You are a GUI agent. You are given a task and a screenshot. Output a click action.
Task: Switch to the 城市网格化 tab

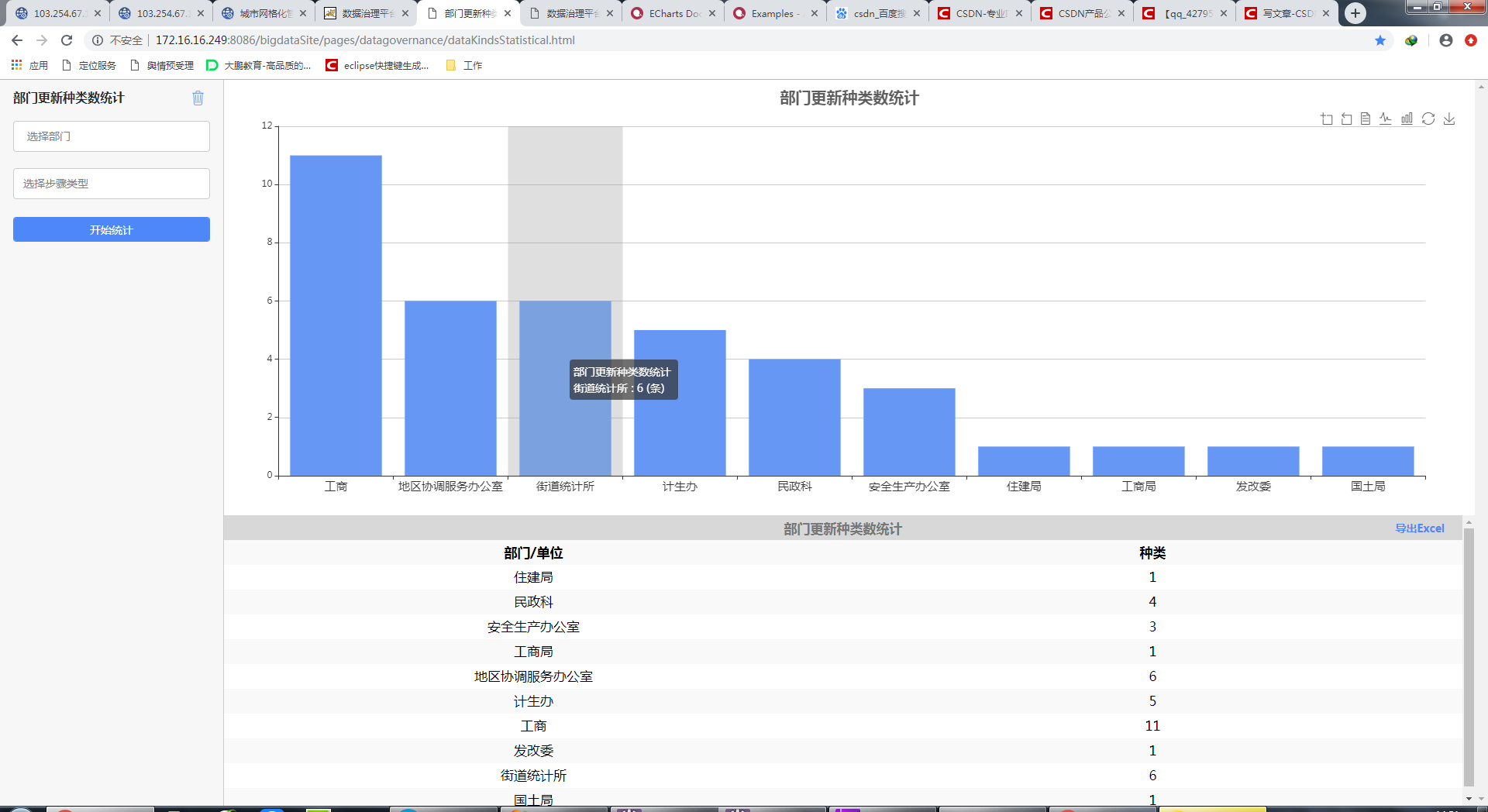(x=263, y=13)
